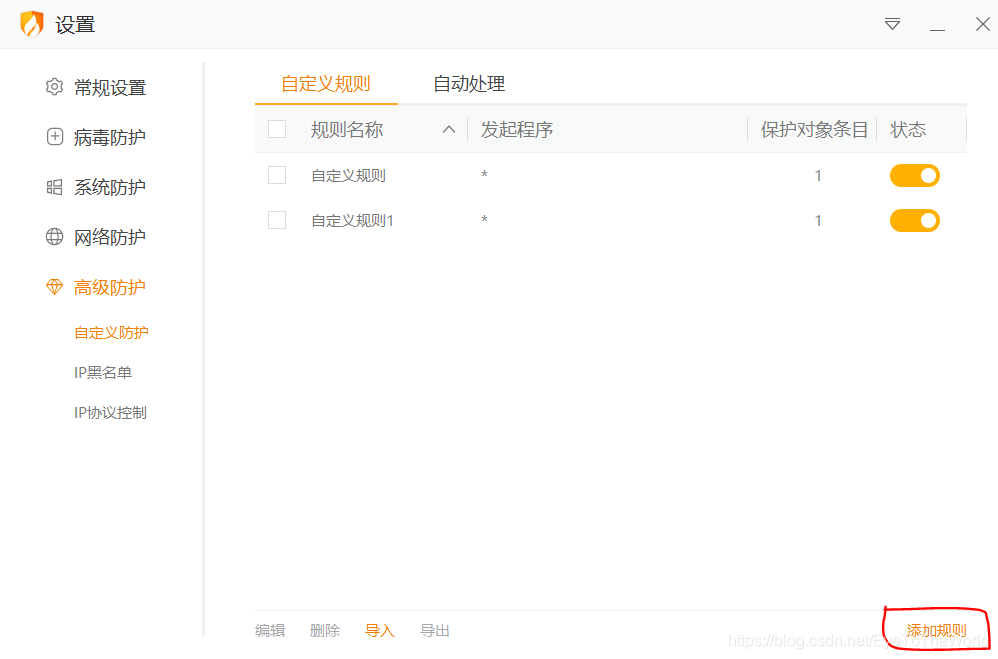998x659 pixels.
Task: Expand the 高级防护 section to show subitems
Action: pyautogui.click(x=110, y=287)
